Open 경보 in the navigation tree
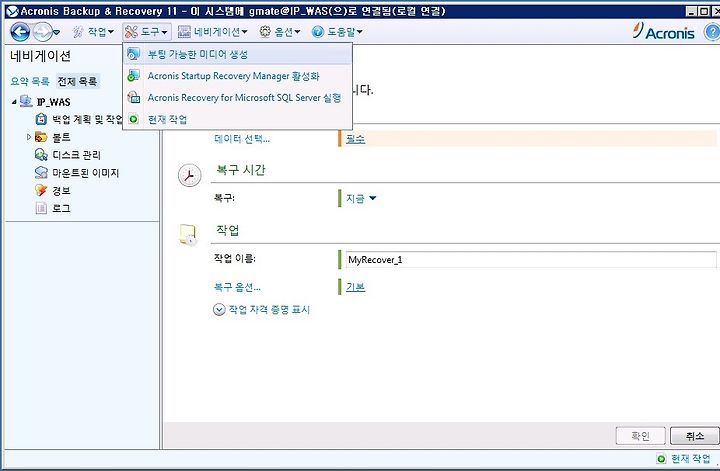The image size is (720, 471). [x=61, y=191]
